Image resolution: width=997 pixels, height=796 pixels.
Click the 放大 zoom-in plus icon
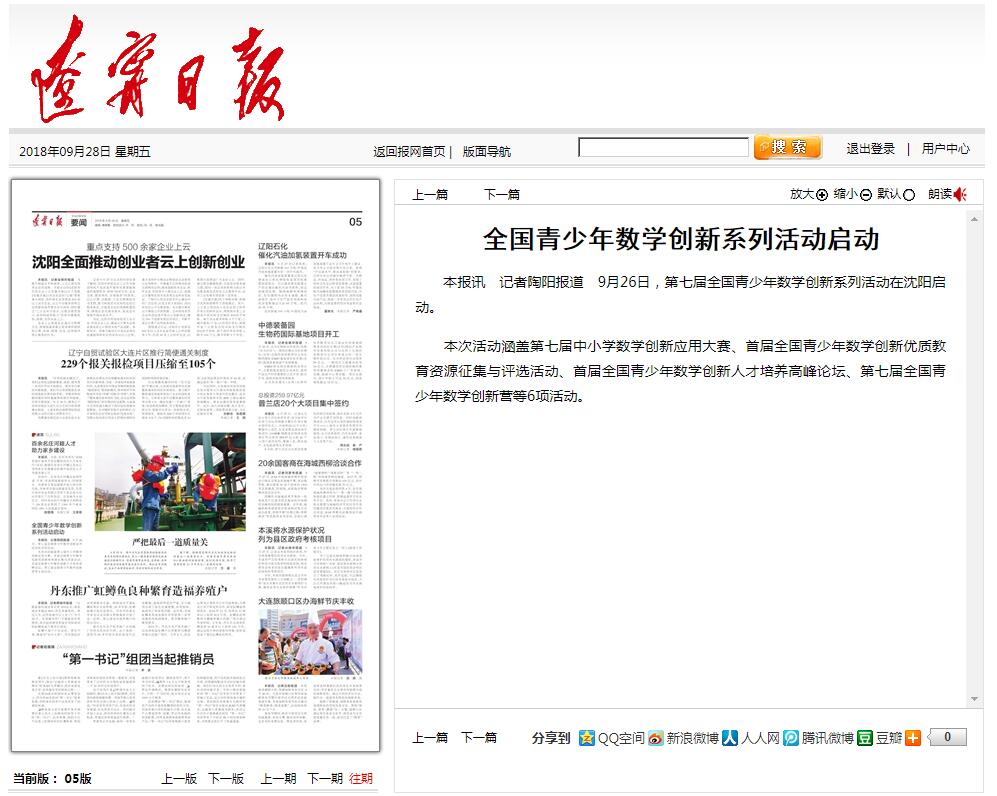[x=822, y=195]
